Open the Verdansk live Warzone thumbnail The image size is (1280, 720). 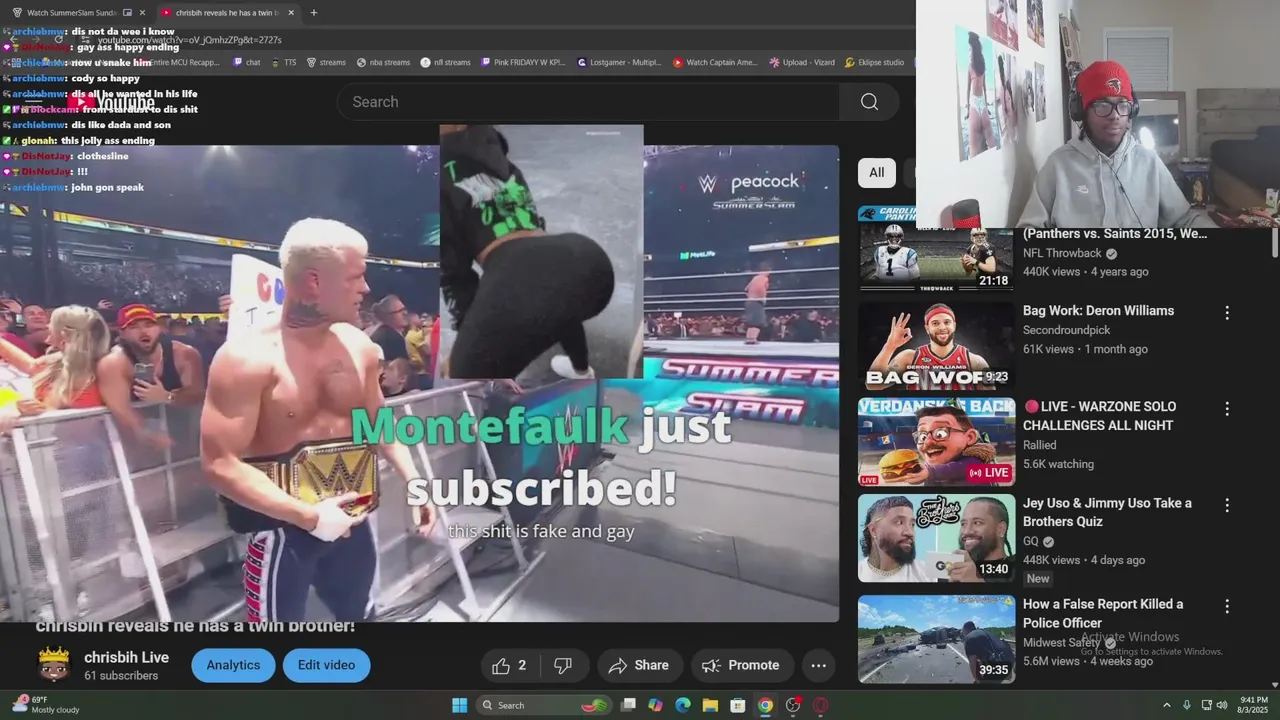tap(936, 442)
